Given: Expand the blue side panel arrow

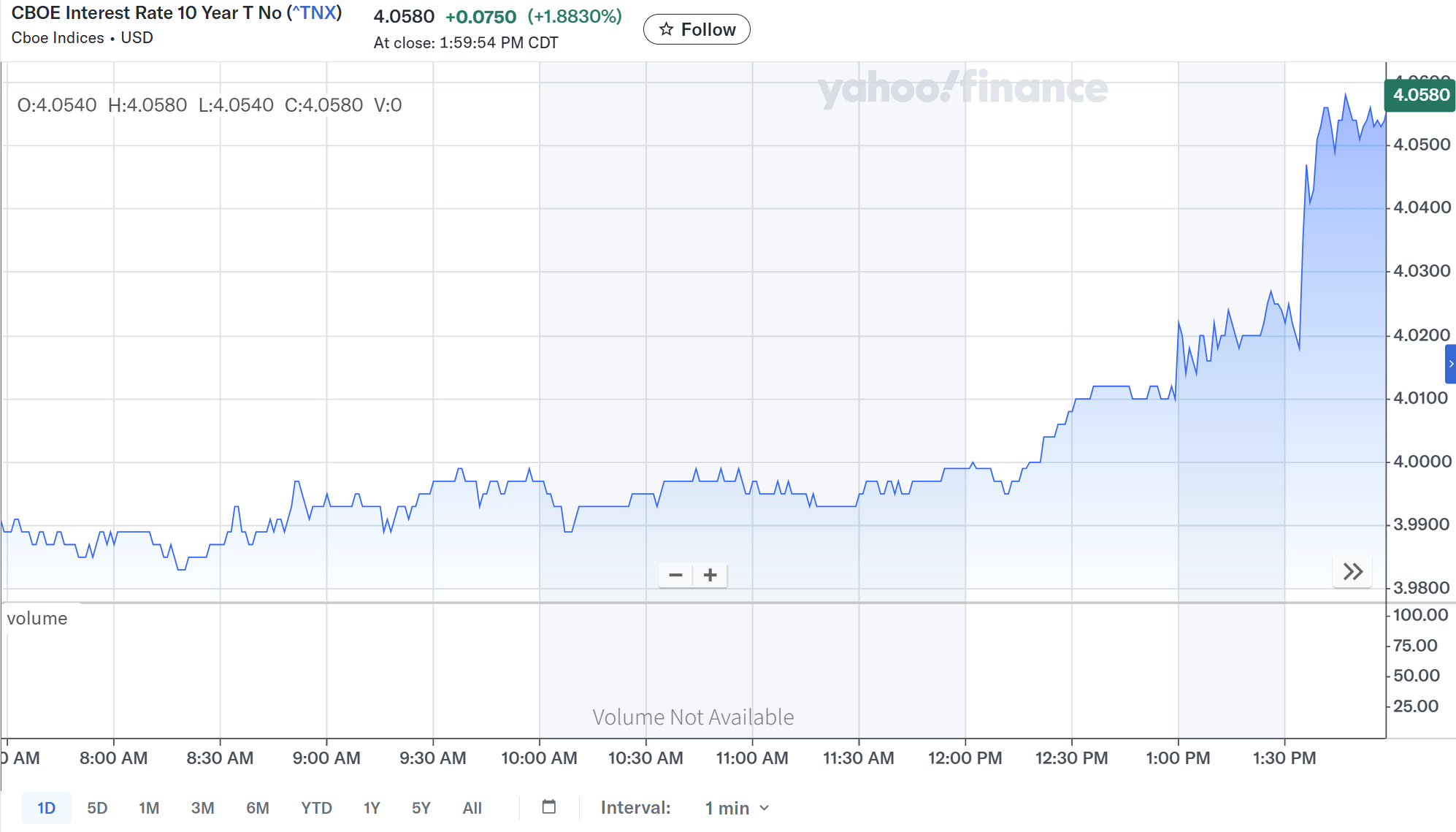Looking at the screenshot, I should [1450, 364].
